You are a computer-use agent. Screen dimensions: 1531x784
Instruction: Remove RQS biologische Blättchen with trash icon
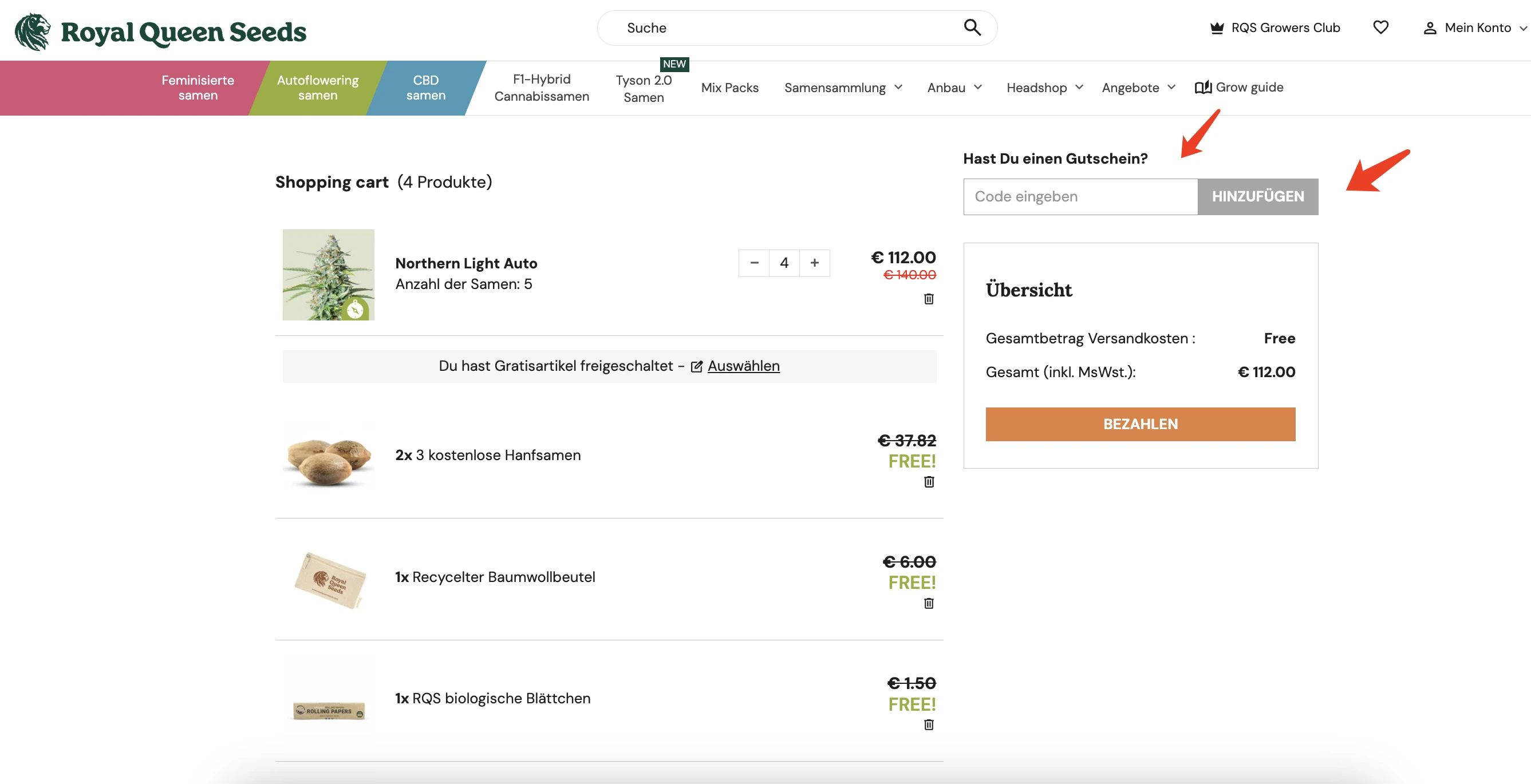(x=928, y=724)
